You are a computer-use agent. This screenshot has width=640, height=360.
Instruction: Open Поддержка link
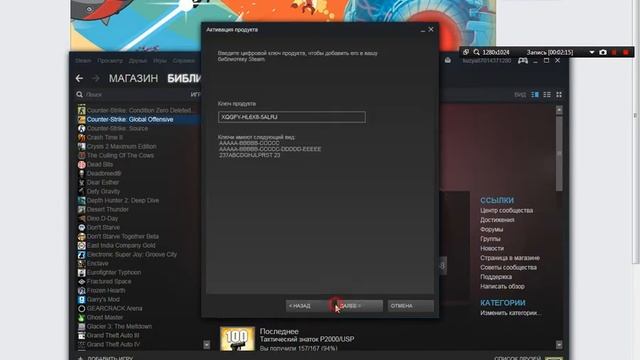pos(496,277)
